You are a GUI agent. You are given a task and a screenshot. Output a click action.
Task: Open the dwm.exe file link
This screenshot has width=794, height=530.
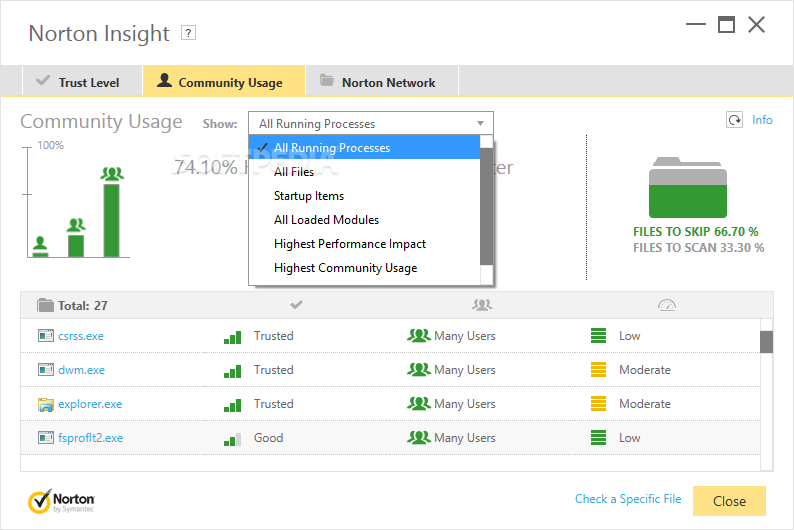[81, 370]
